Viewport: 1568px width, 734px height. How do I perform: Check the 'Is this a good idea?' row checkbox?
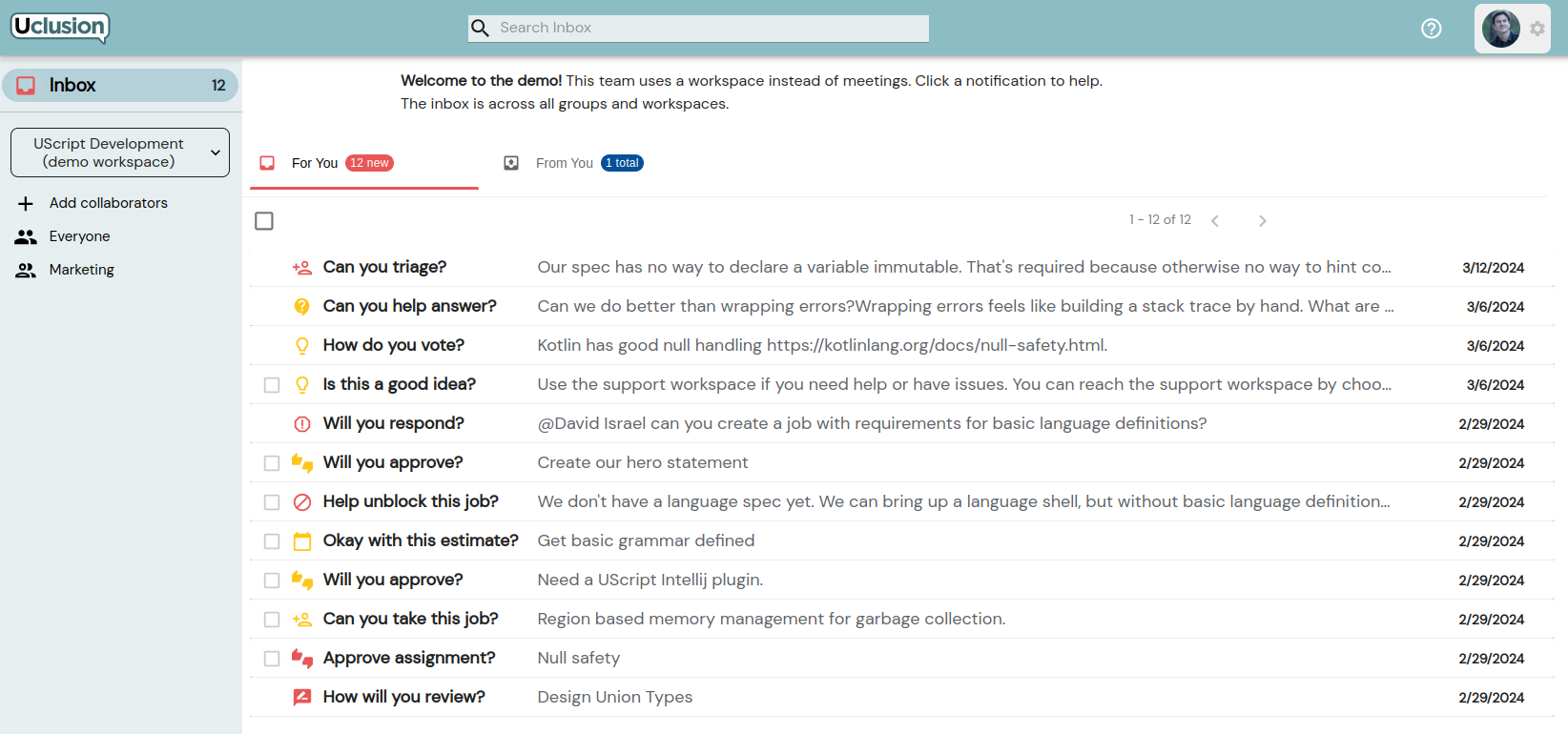(272, 385)
